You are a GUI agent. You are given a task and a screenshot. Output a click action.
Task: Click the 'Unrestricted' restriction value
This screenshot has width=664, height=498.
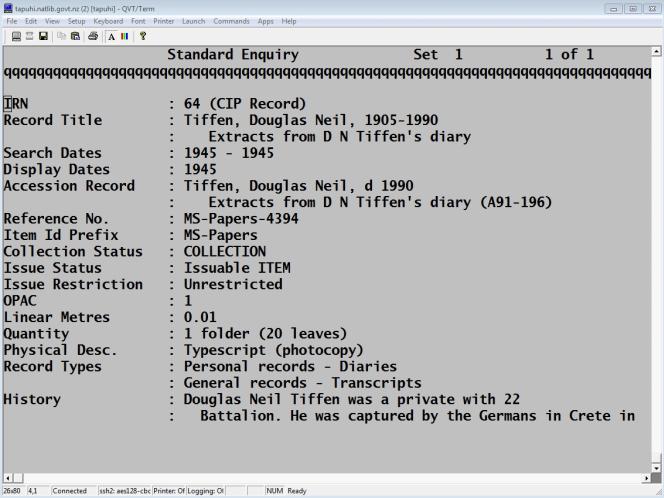point(233,285)
